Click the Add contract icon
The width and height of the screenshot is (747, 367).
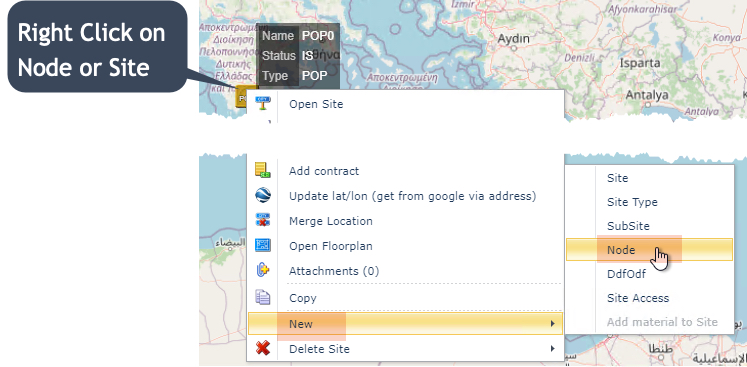point(263,170)
